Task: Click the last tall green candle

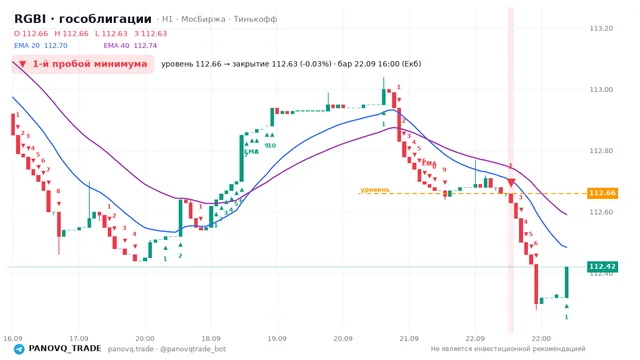Action: 567,282
